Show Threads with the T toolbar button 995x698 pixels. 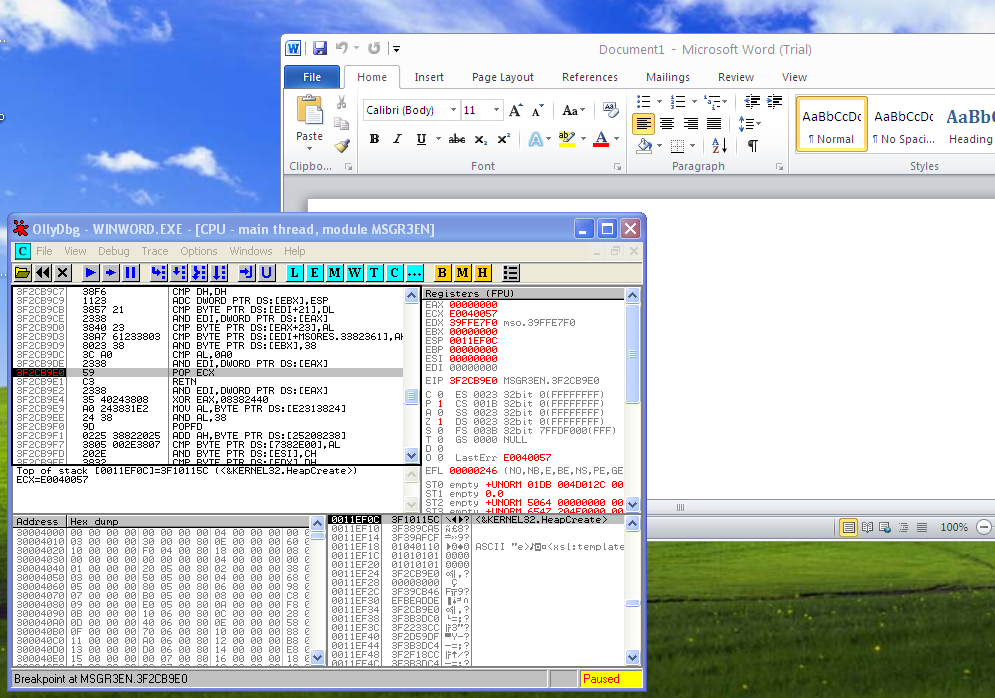click(x=374, y=273)
